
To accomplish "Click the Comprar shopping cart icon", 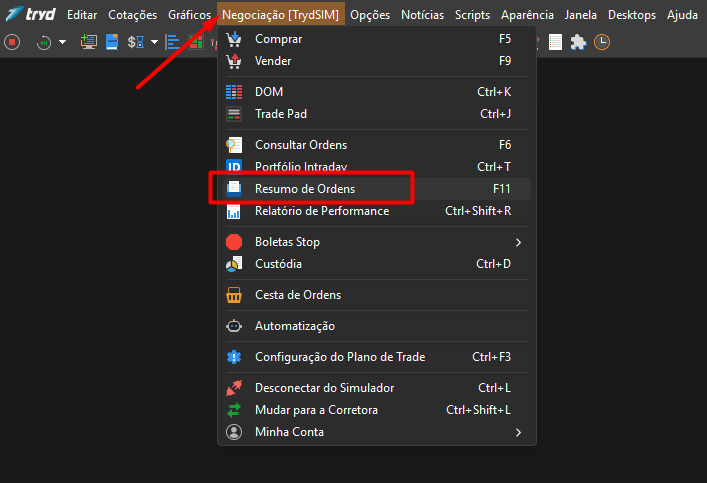I will (234, 39).
